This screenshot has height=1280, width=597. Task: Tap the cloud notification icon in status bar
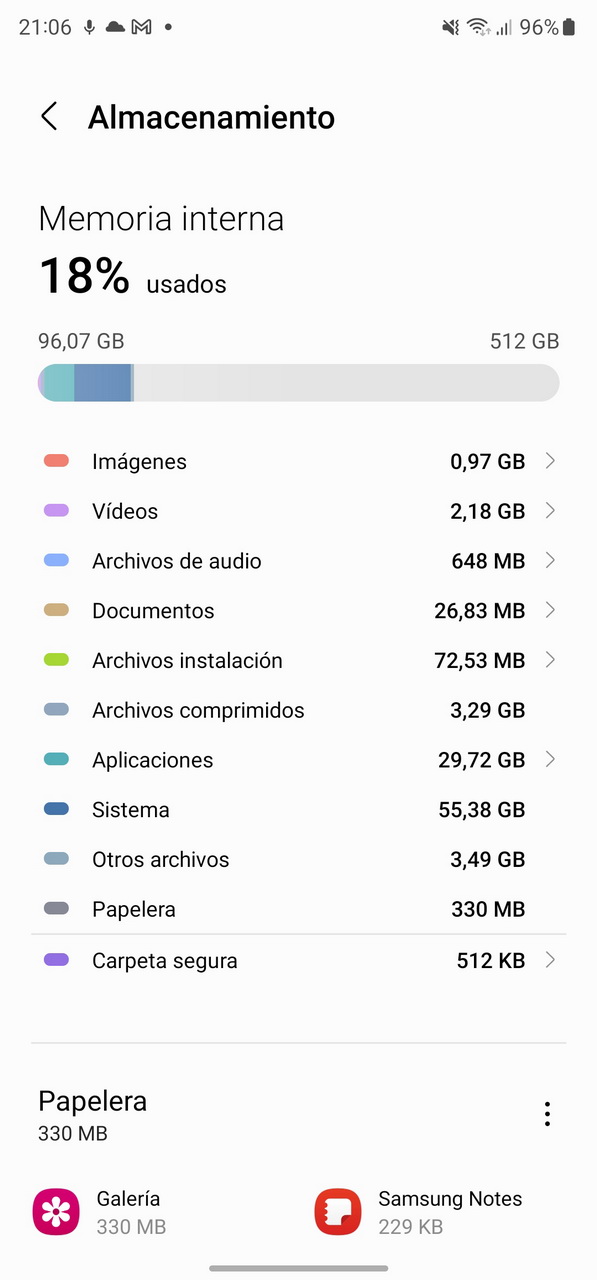pos(115,27)
